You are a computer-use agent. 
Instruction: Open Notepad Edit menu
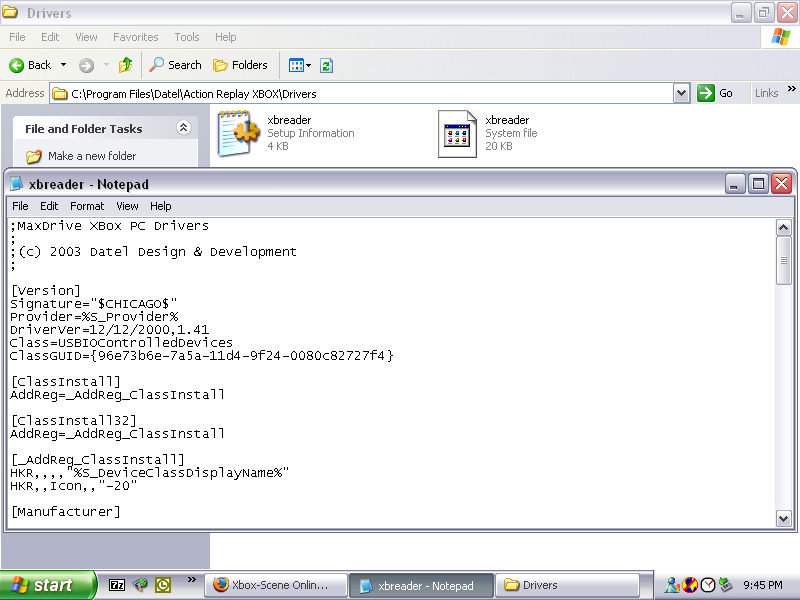[49, 206]
